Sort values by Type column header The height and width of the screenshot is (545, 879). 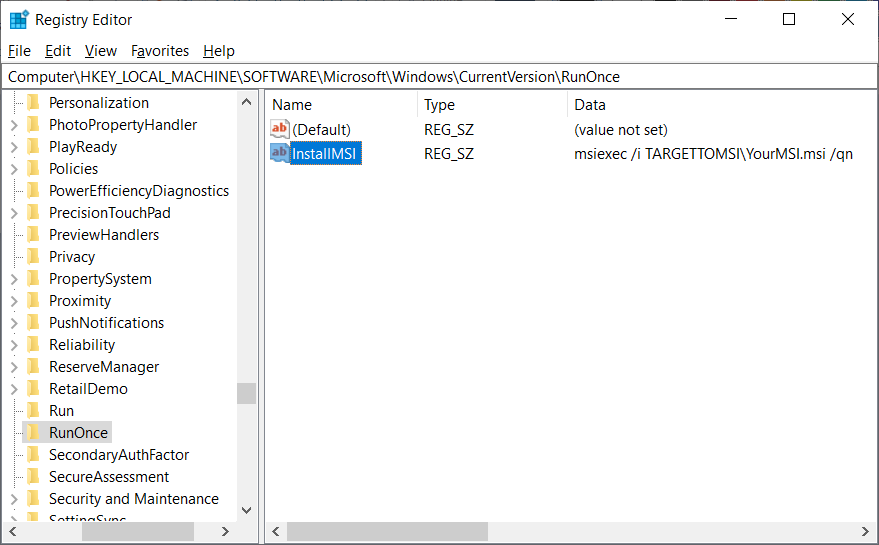pyautogui.click(x=492, y=105)
